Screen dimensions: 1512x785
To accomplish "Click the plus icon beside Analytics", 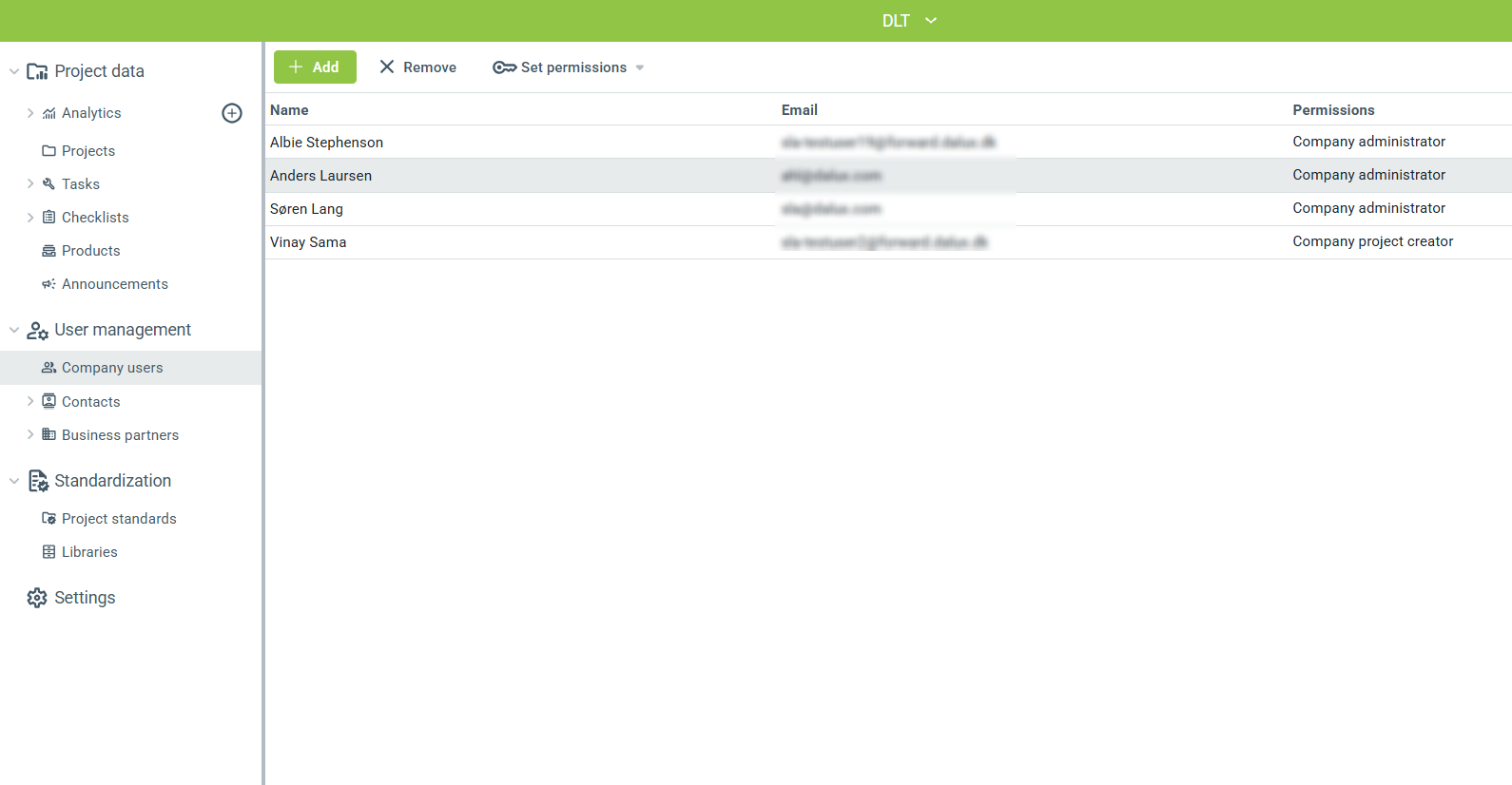I will click(x=232, y=113).
